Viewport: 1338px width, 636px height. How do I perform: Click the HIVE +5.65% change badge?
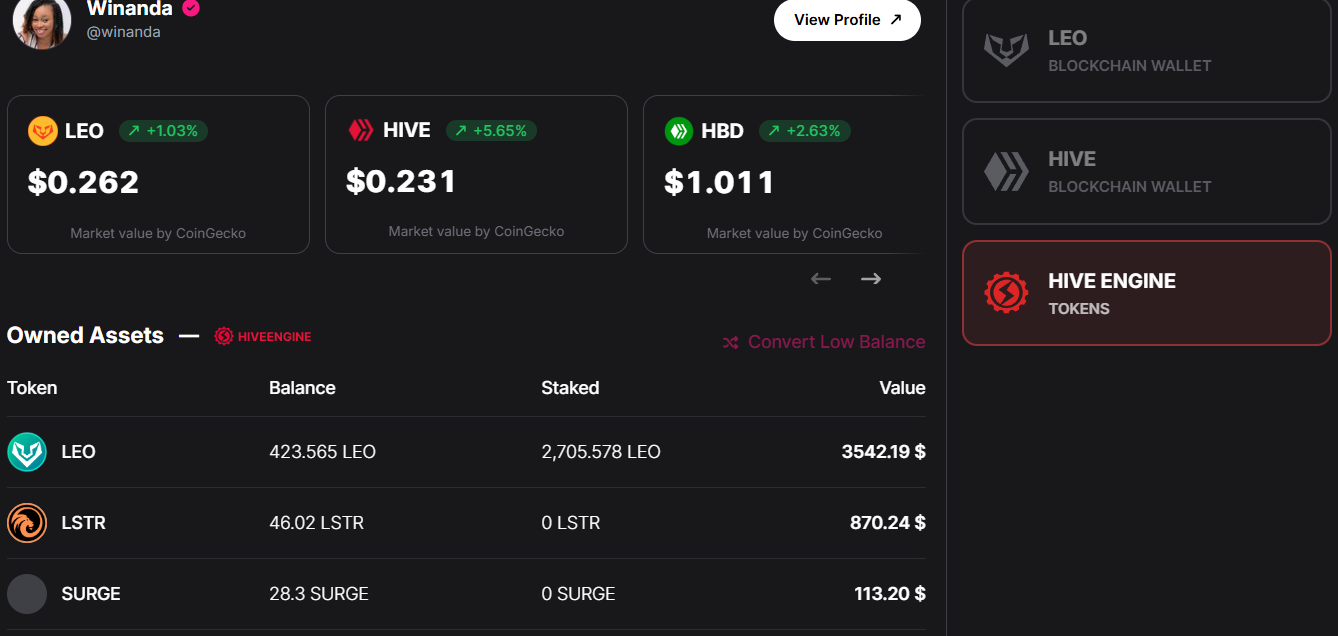coord(491,131)
